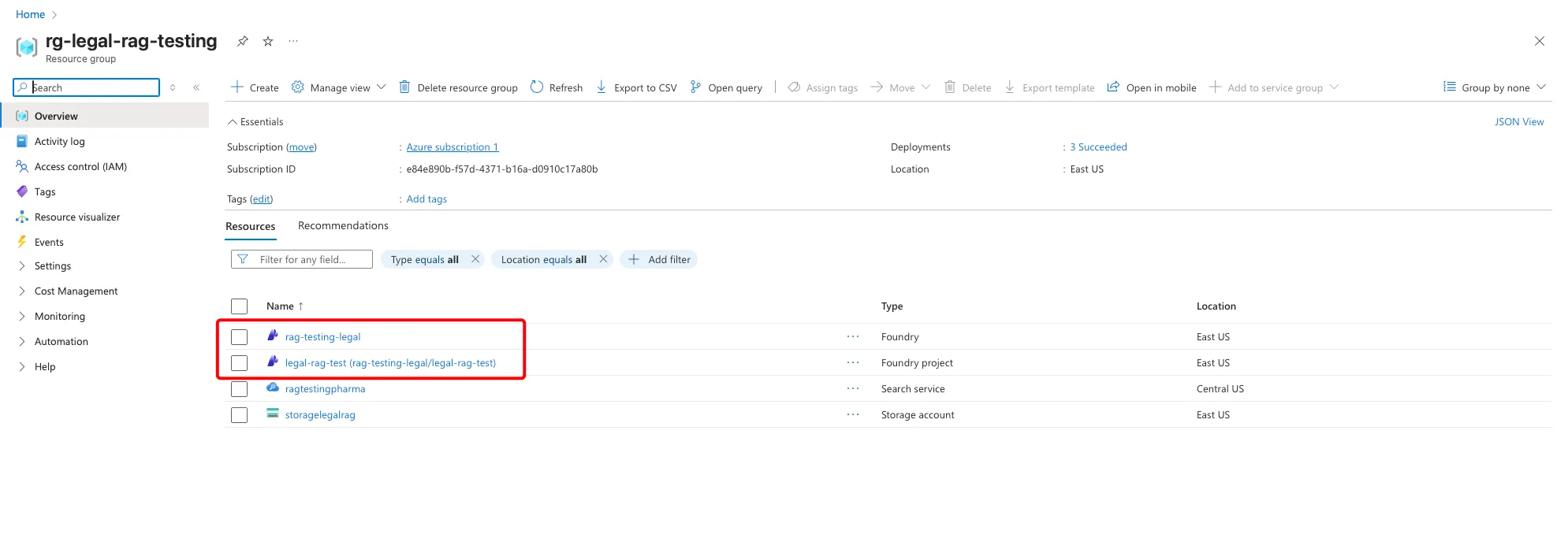This screenshot has height=553, width=1568.
Task: Open the legal-rag-test Foundry project
Action: click(x=390, y=363)
